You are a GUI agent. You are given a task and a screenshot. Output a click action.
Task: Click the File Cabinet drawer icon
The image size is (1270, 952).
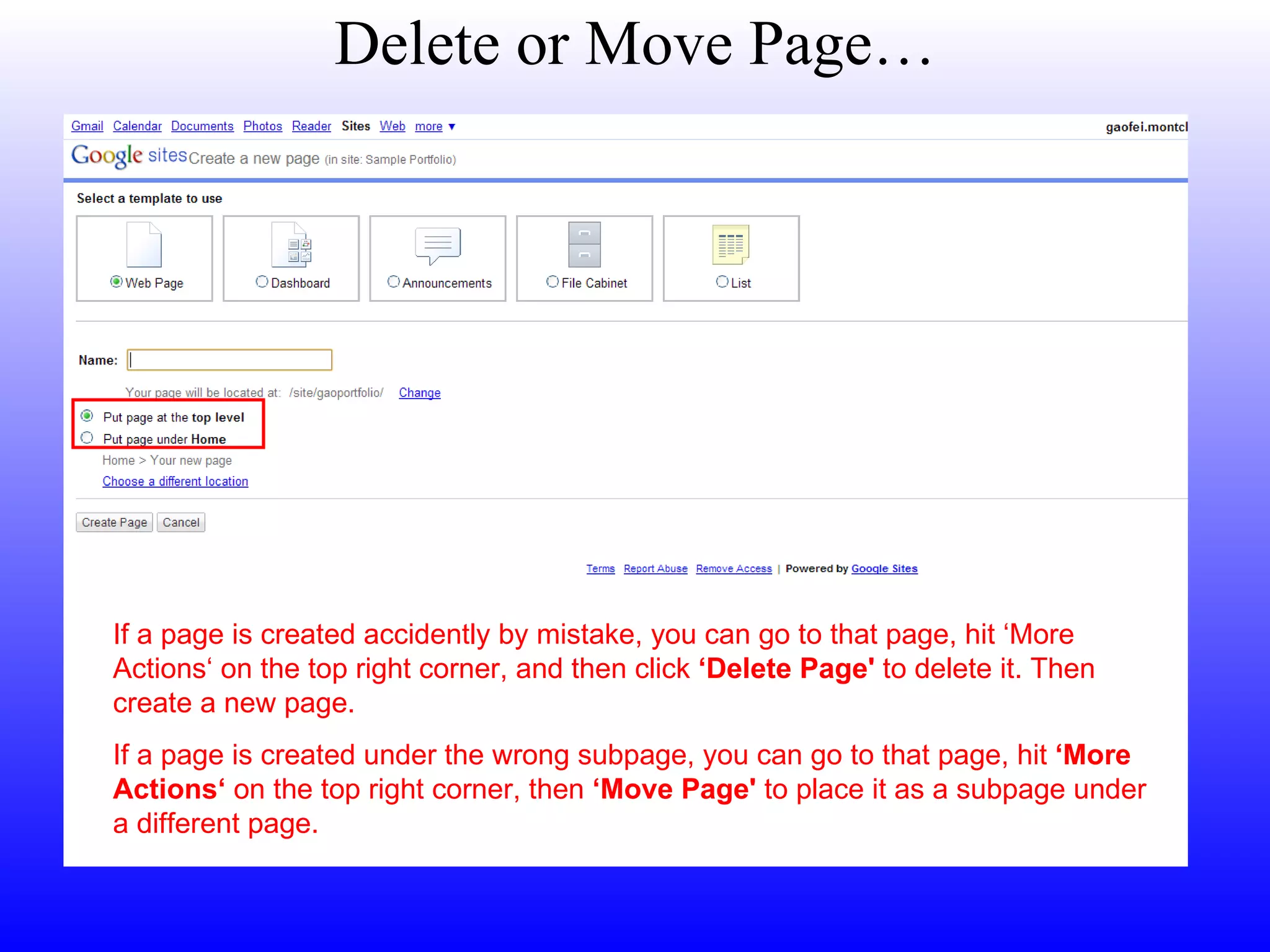(584, 244)
